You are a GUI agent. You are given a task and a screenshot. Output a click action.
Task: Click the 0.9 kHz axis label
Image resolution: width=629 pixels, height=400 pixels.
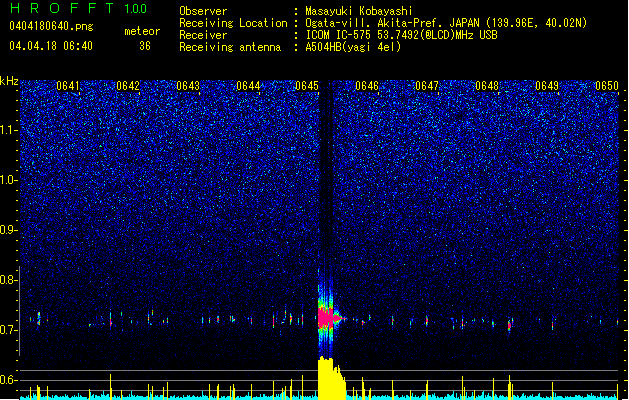(9, 230)
